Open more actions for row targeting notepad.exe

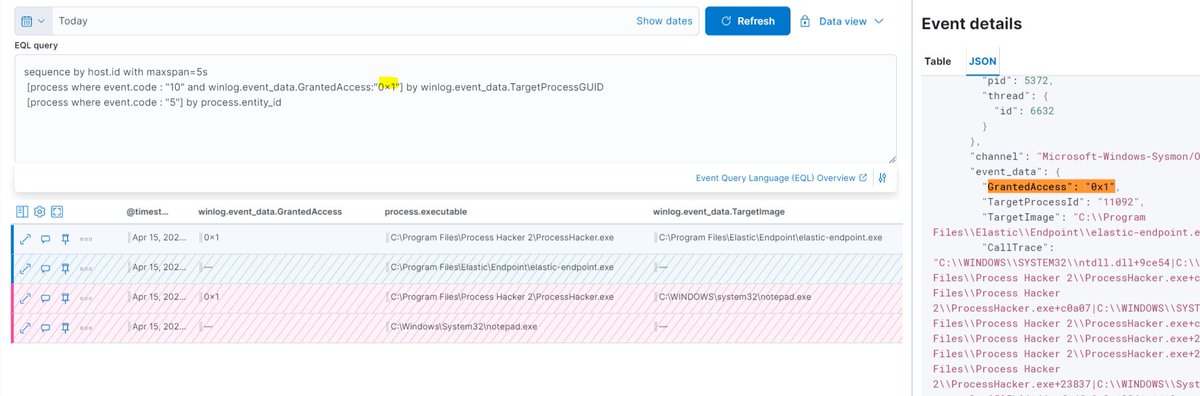pyautogui.click(x=86, y=297)
